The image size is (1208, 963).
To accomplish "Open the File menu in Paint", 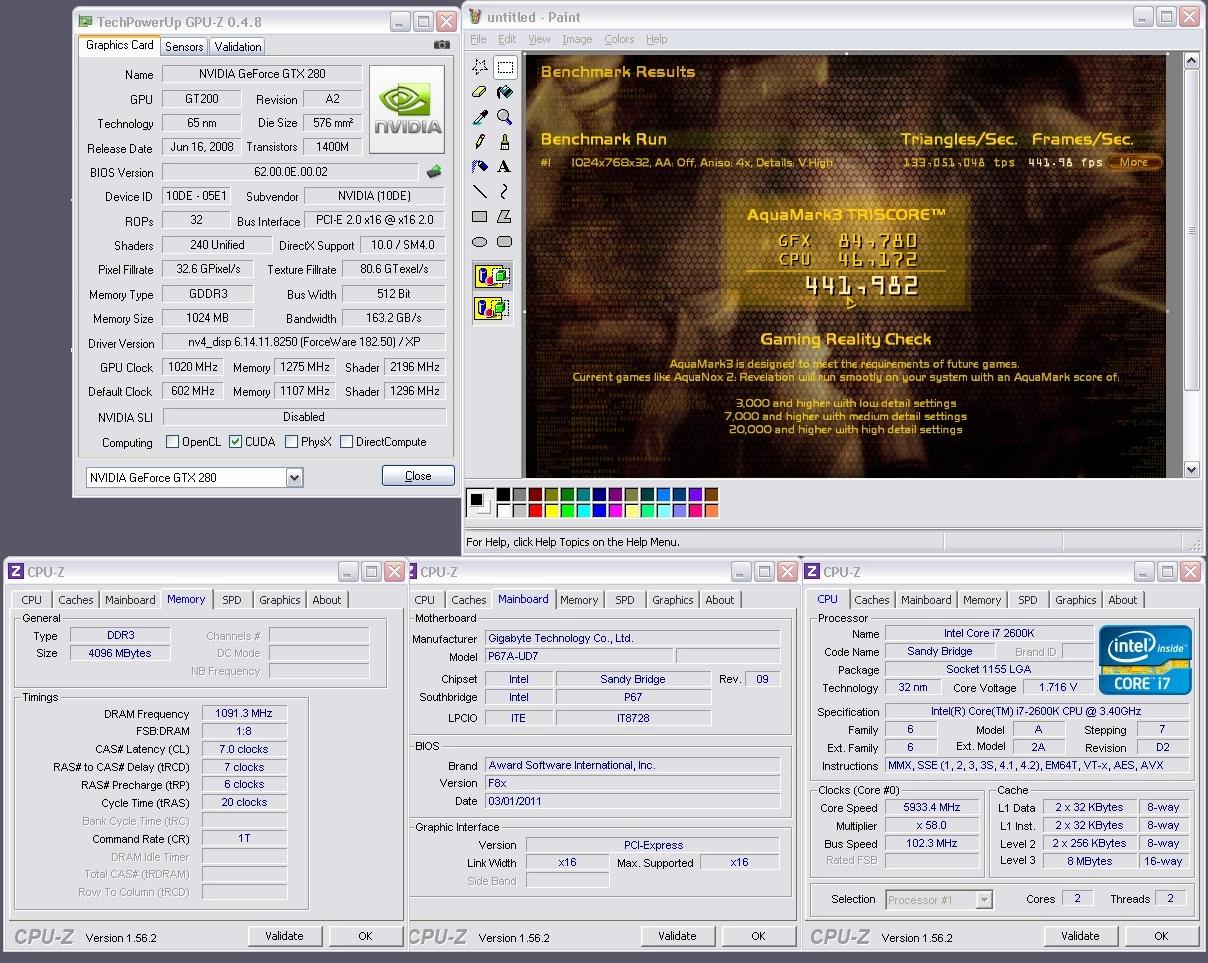I will coord(478,39).
